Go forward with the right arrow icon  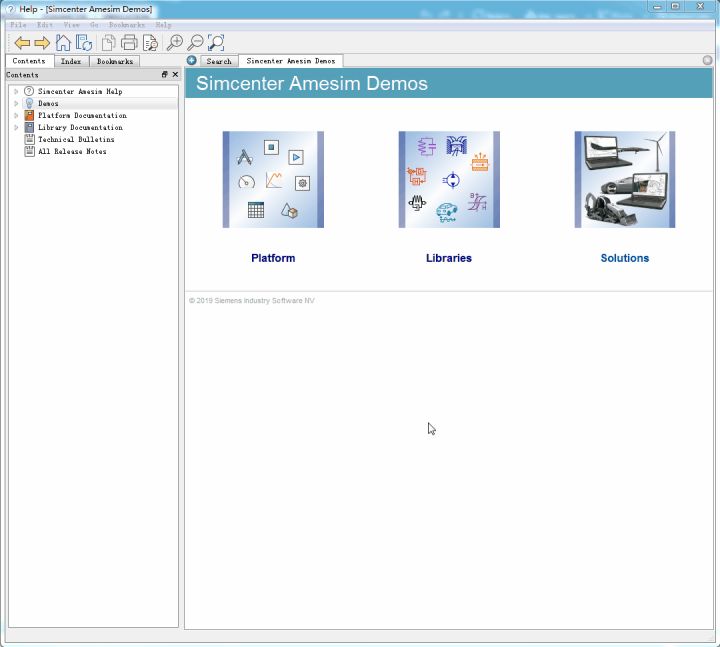42,43
